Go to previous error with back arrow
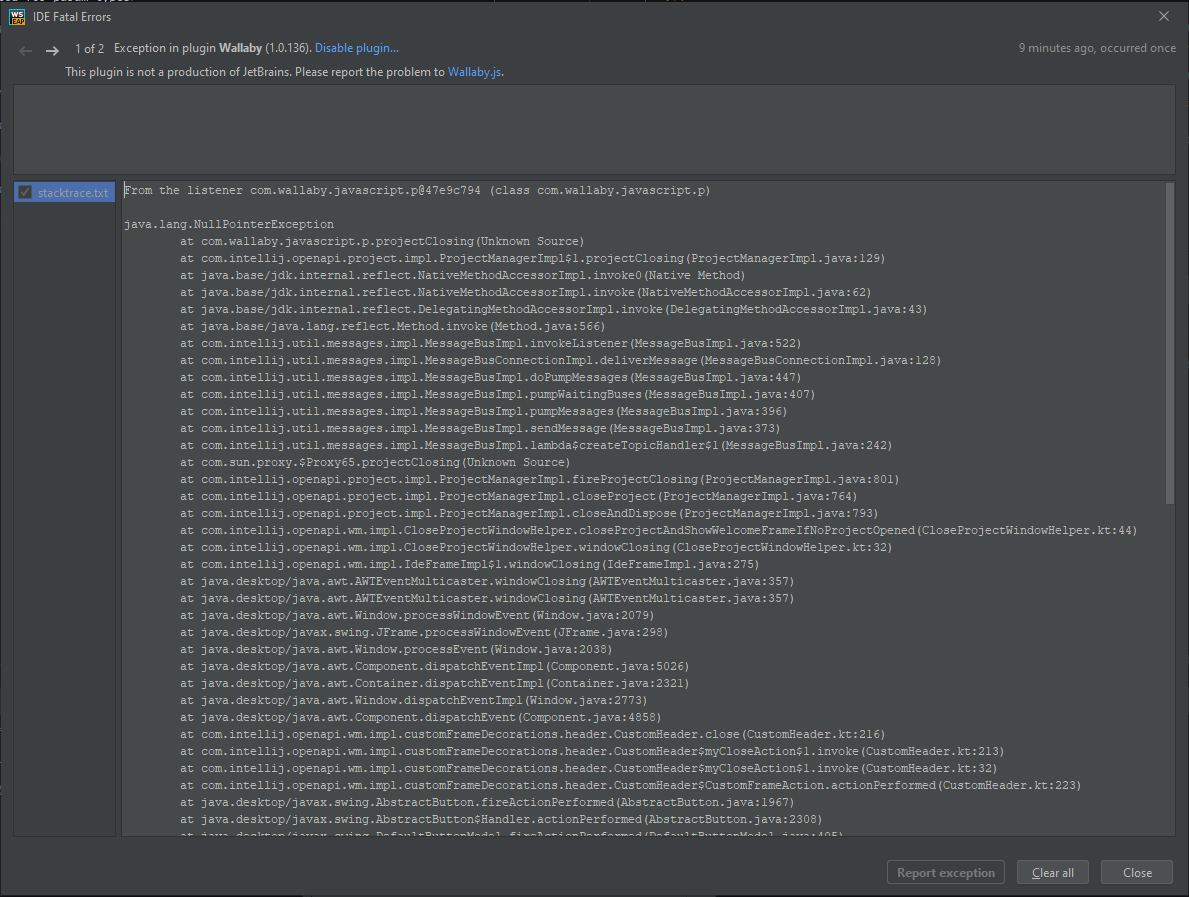This screenshot has height=897, width=1189. pyautogui.click(x=26, y=51)
